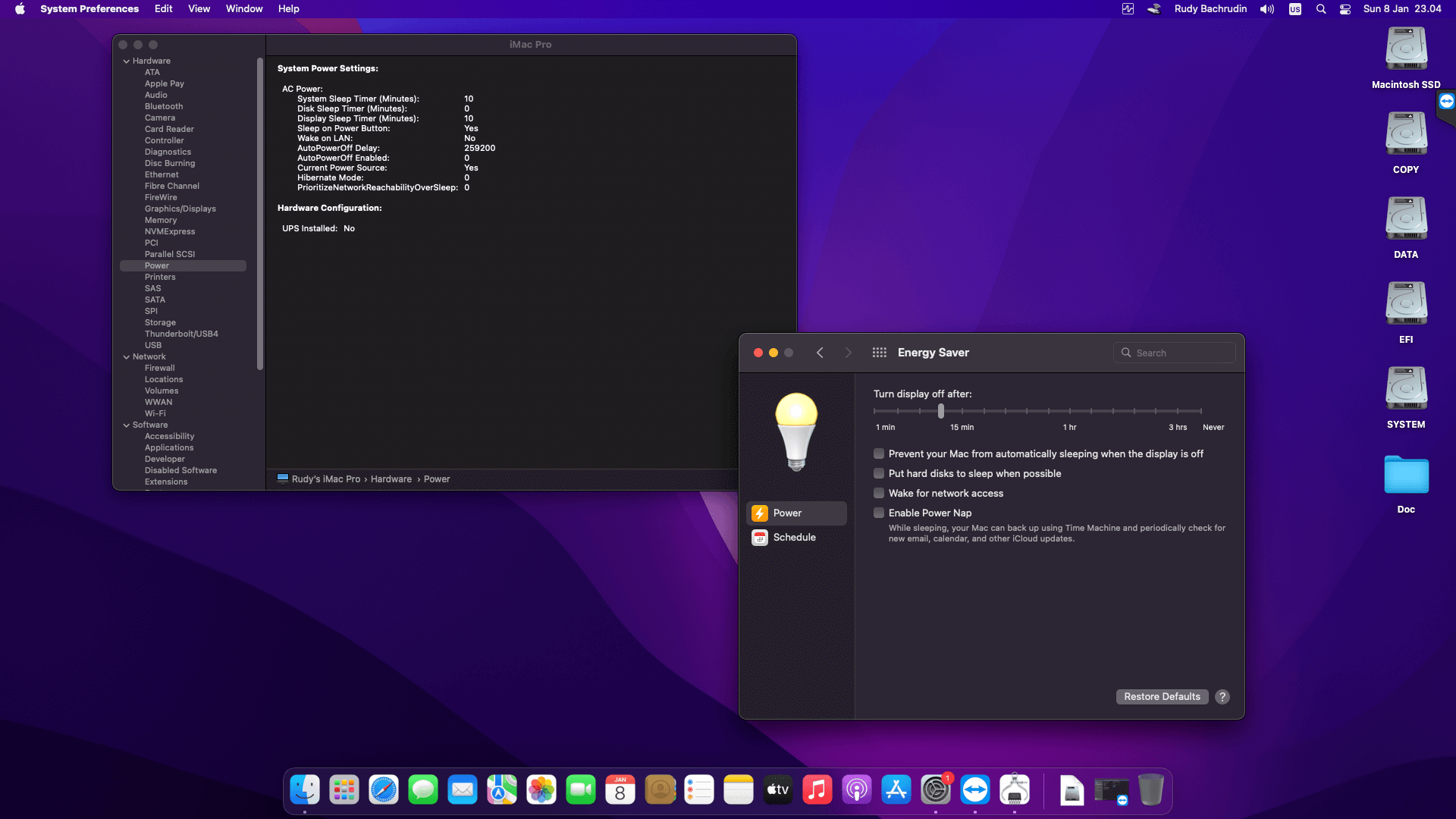Launch Apple TV from Dock
The width and height of the screenshot is (1456, 819).
click(778, 790)
